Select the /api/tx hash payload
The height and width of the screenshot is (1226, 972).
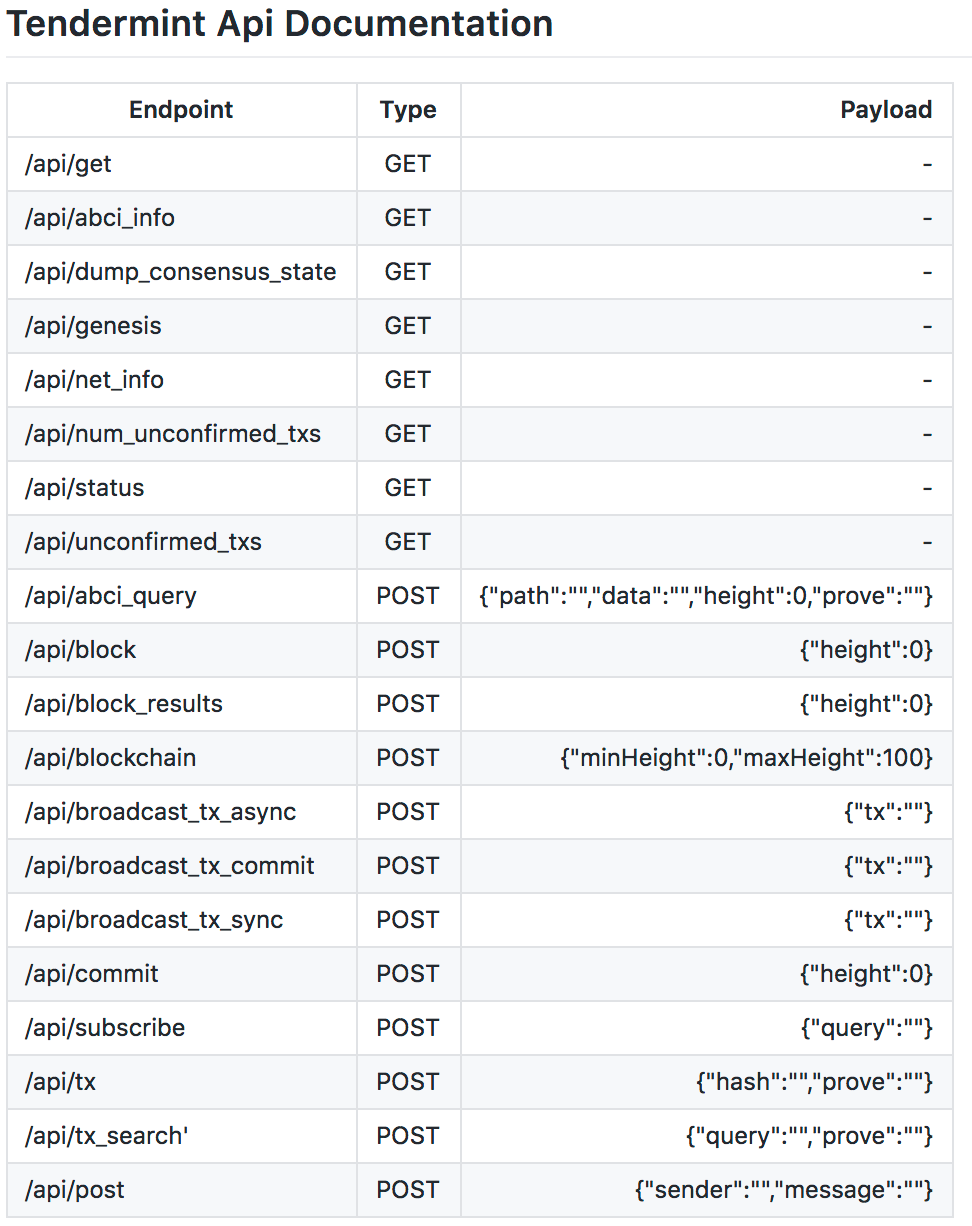coord(814,1082)
